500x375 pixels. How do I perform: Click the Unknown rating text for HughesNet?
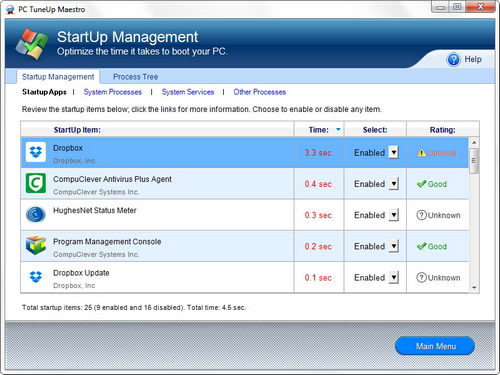pos(444,215)
